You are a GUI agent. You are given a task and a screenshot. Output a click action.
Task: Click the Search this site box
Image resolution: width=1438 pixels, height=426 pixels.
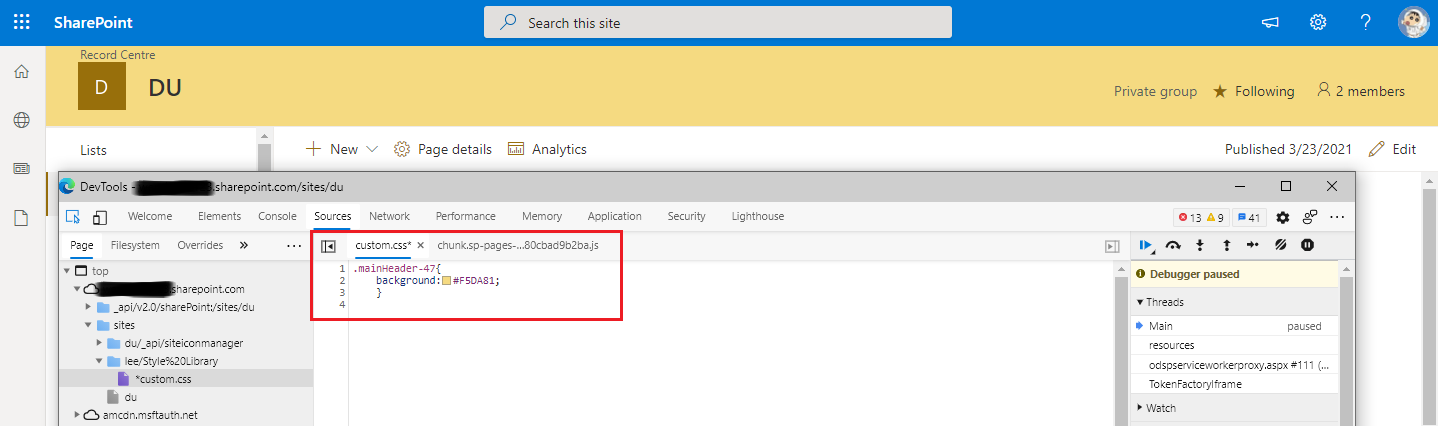click(718, 22)
